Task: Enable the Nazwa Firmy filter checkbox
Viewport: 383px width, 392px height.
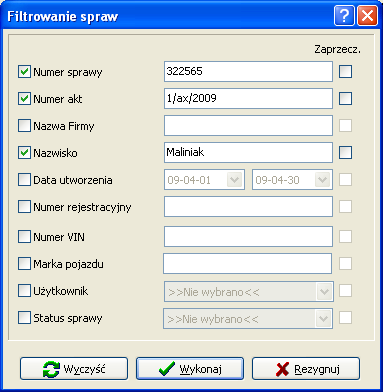Action: pos(24,126)
